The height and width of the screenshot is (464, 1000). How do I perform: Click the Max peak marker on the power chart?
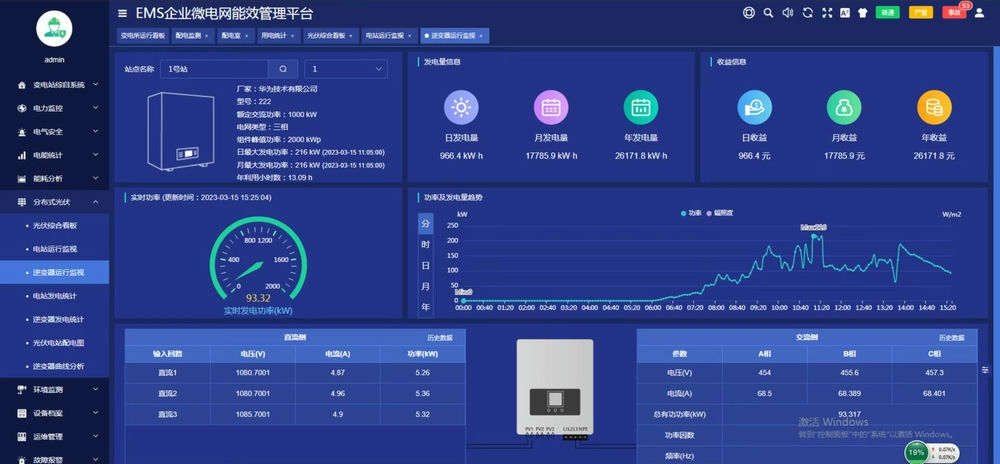pyautogui.click(x=813, y=228)
